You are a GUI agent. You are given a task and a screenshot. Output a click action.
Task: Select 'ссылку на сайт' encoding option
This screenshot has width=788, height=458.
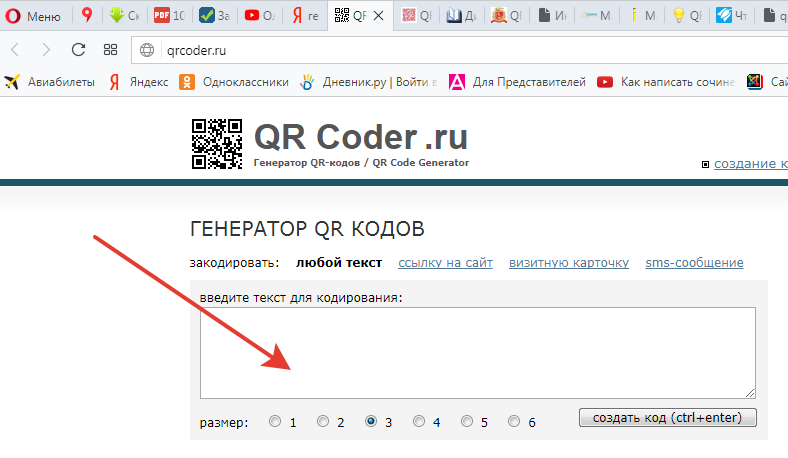click(445, 262)
